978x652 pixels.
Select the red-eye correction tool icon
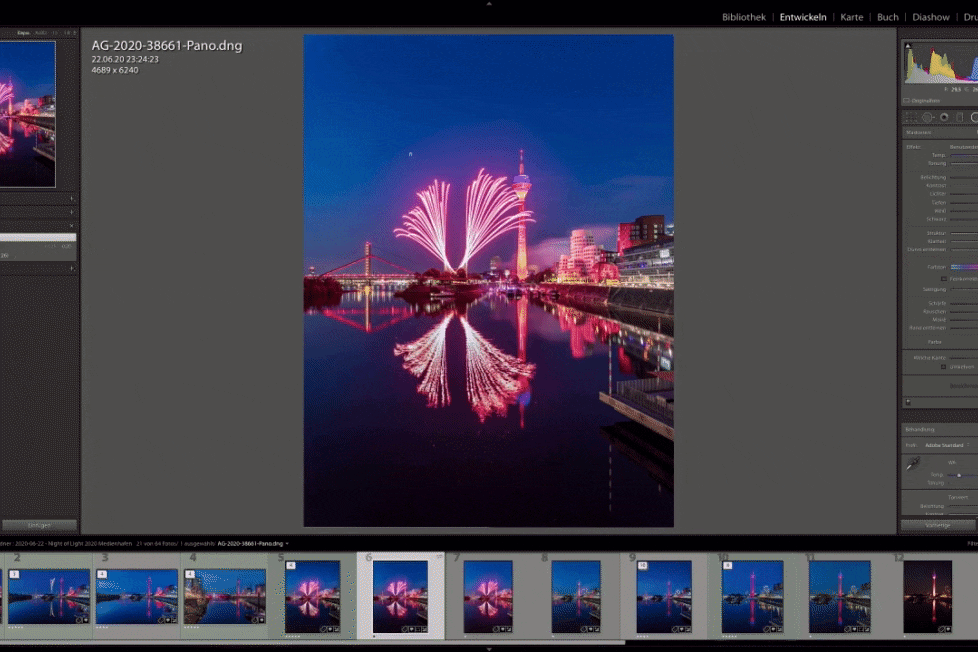coord(944,117)
